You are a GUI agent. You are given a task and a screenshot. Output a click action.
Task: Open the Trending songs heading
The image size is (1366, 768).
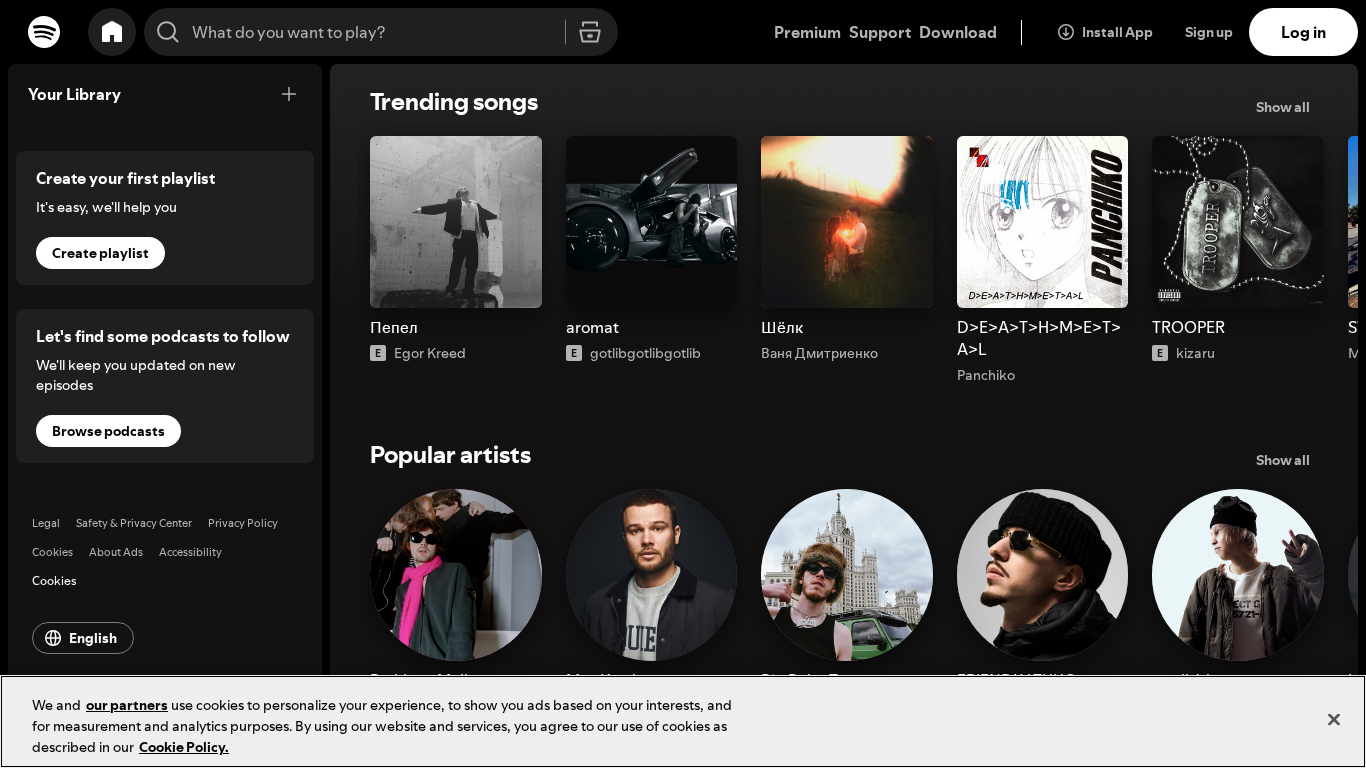click(454, 102)
